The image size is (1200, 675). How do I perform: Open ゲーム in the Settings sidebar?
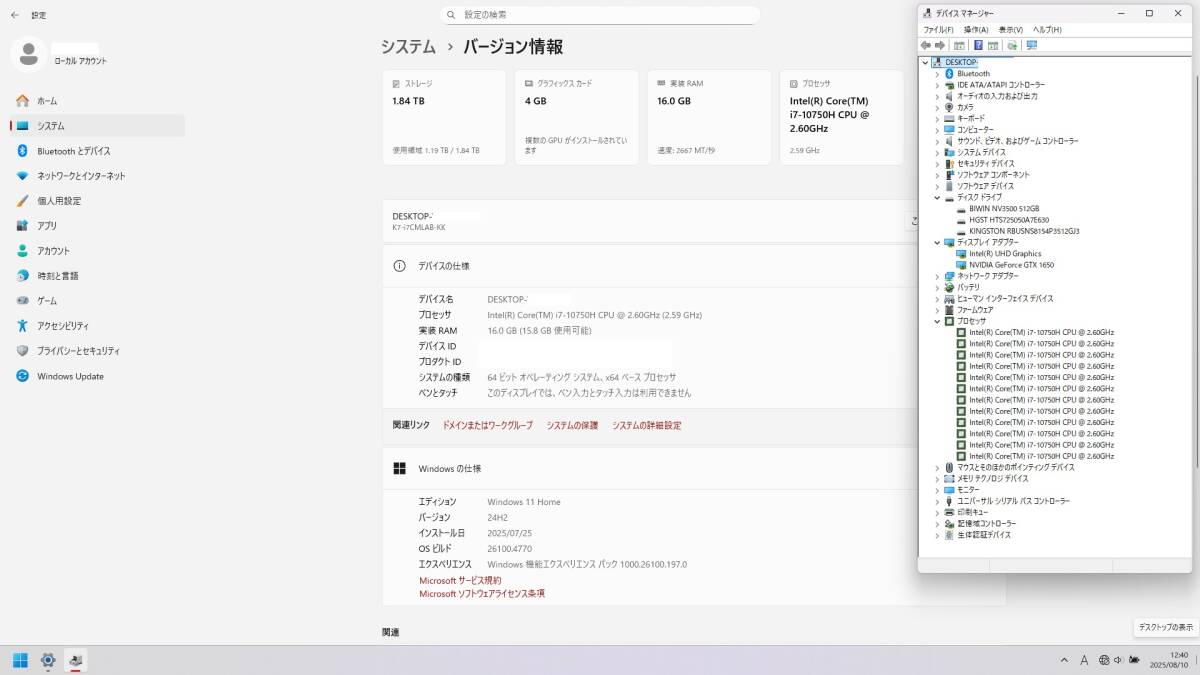click(x=97, y=301)
